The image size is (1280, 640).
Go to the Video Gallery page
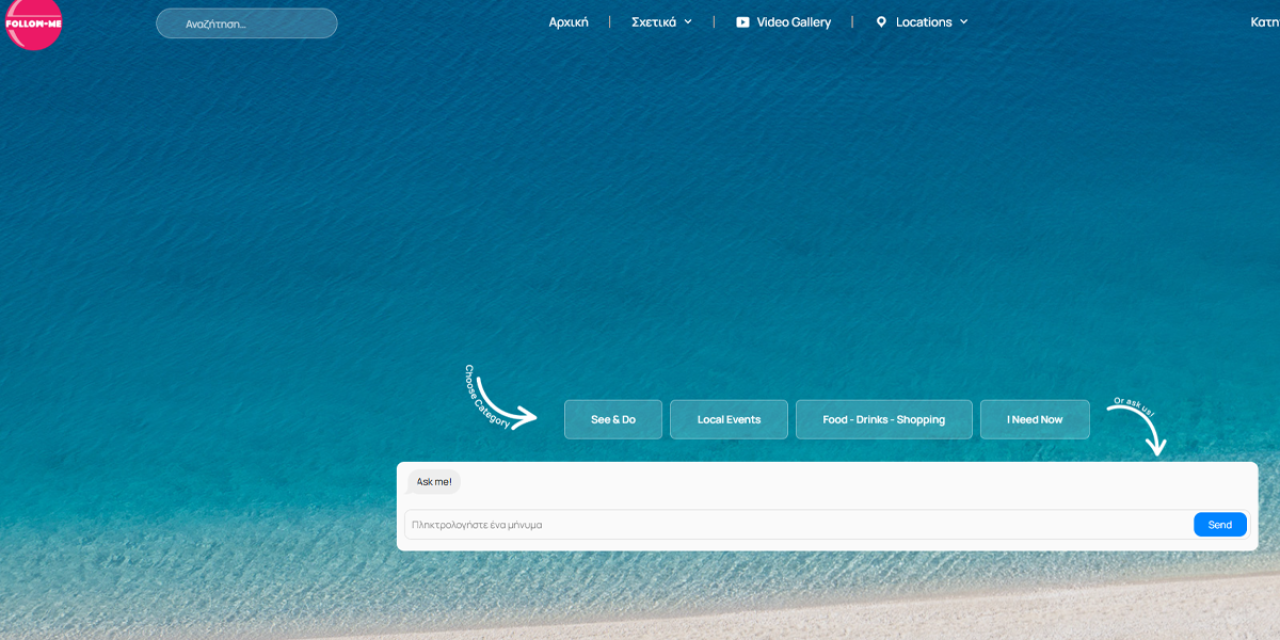793,22
